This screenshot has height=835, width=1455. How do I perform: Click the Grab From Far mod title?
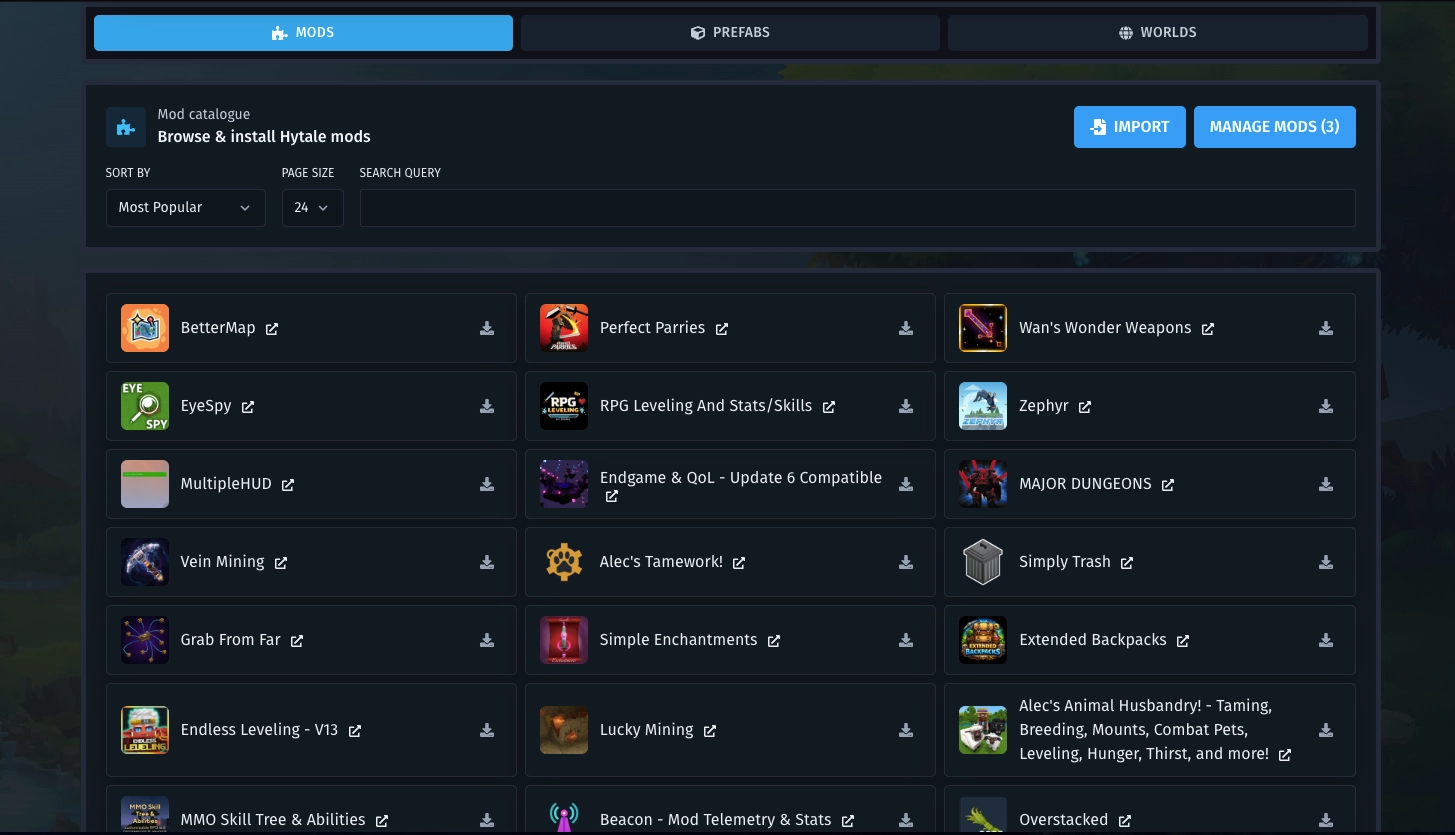(x=231, y=640)
